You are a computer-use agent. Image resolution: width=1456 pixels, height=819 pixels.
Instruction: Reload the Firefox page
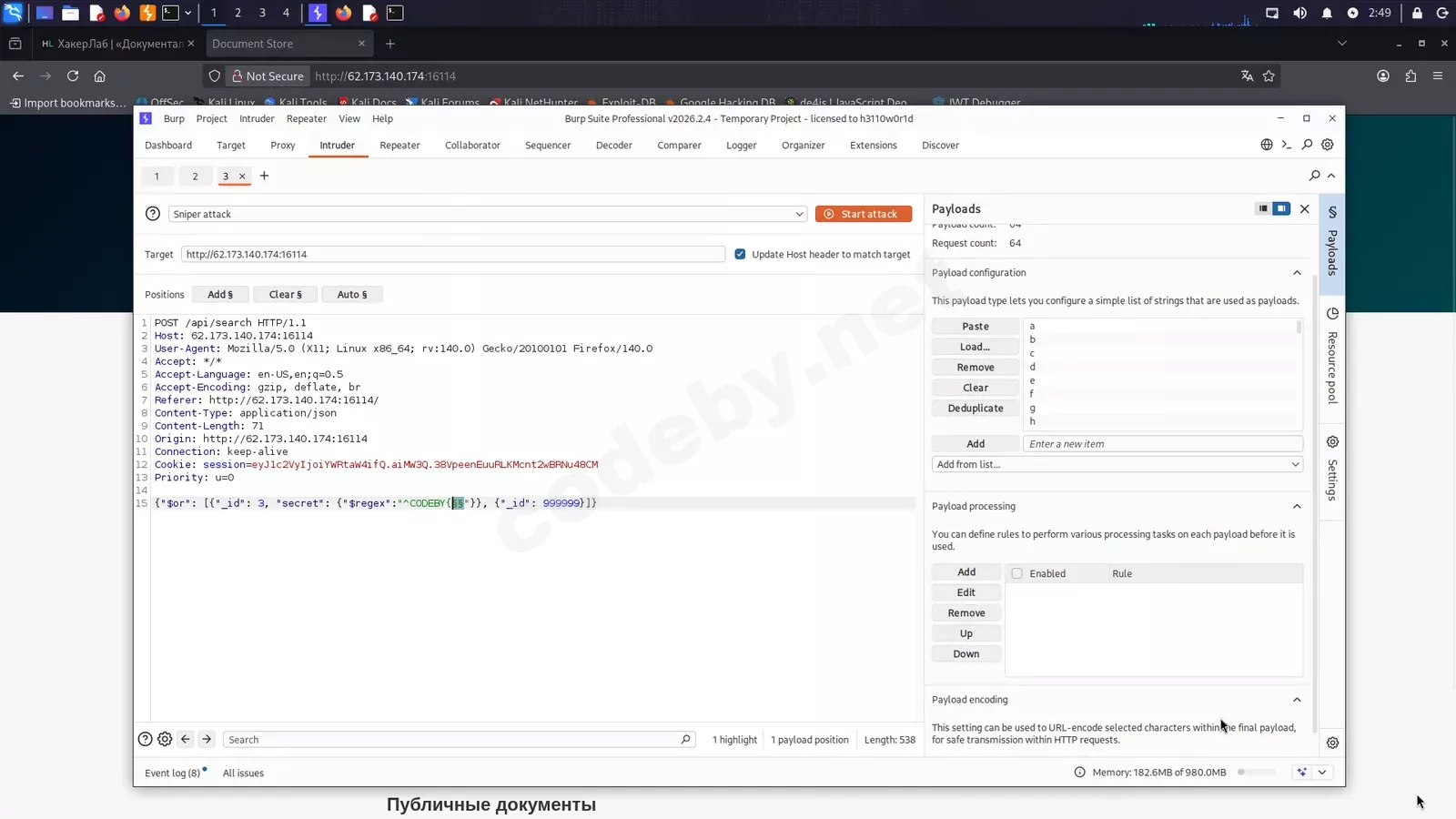point(73,76)
